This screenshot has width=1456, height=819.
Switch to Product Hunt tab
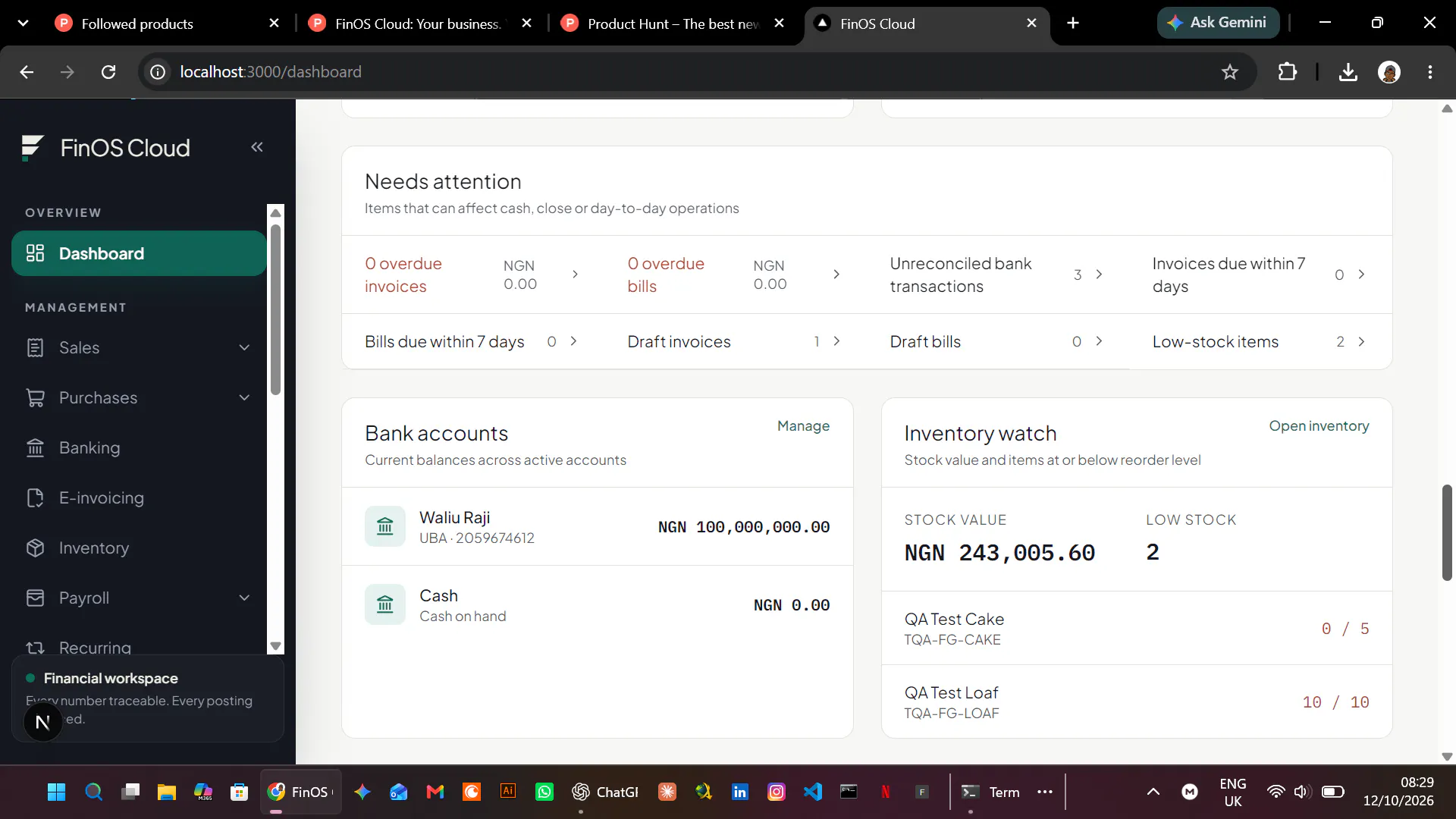673,24
